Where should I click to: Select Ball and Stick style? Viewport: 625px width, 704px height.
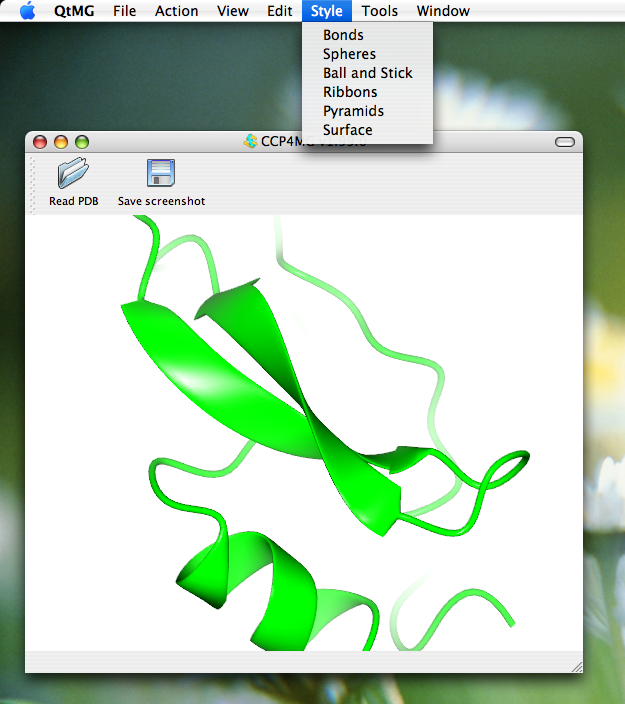[x=367, y=73]
